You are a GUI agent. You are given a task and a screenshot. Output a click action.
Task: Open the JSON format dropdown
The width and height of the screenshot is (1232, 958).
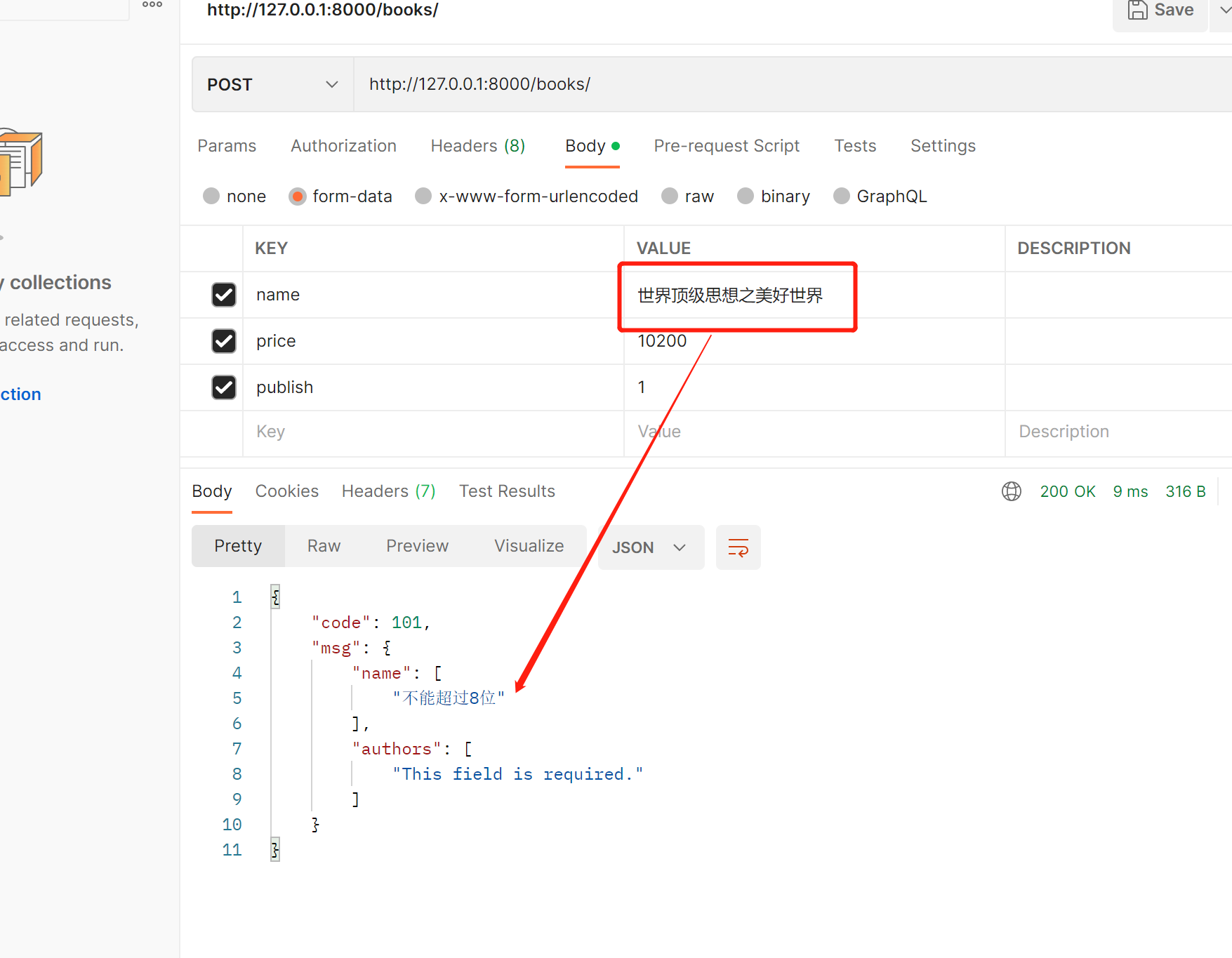(651, 547)
